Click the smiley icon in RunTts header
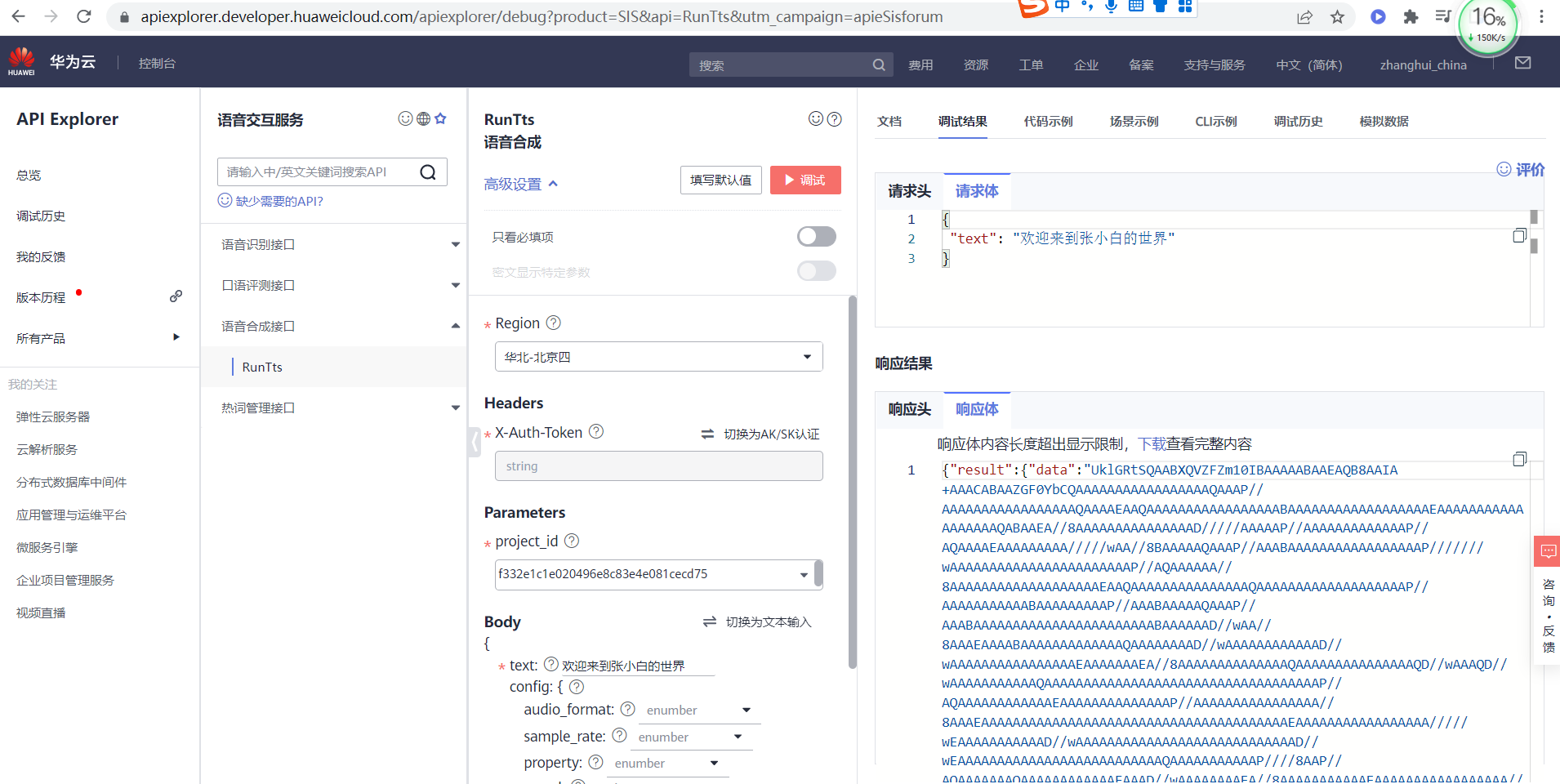This screenshot has width=1560, height=784. point(816,119)
